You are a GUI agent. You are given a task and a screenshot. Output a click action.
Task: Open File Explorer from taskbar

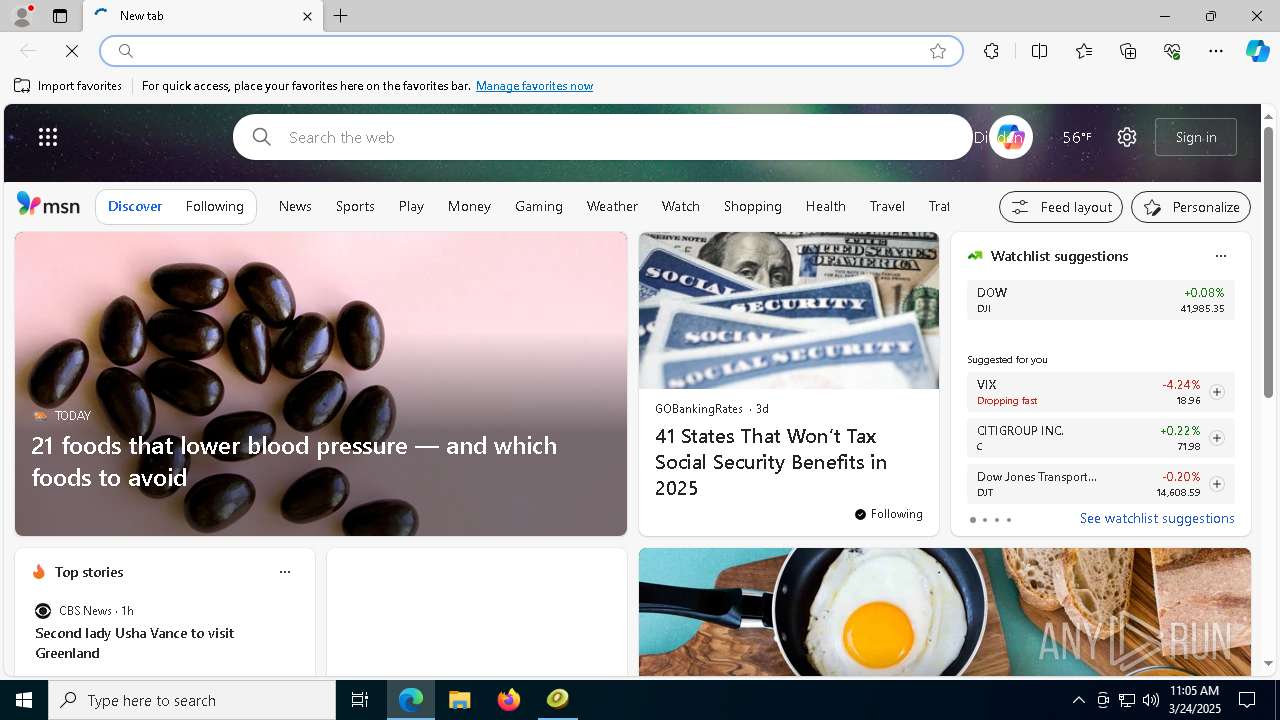tap(460, 700)
